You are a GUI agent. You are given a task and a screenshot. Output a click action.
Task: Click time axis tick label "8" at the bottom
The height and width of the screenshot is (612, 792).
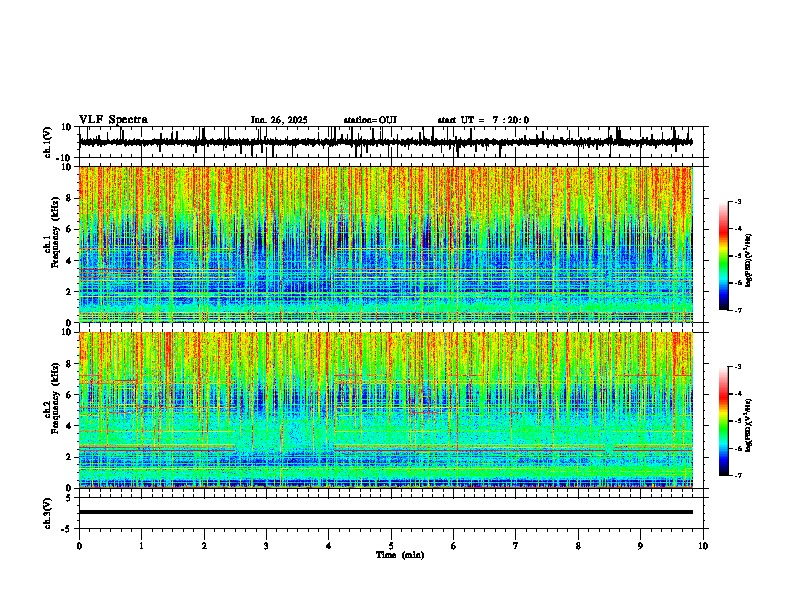click(578, 546)
